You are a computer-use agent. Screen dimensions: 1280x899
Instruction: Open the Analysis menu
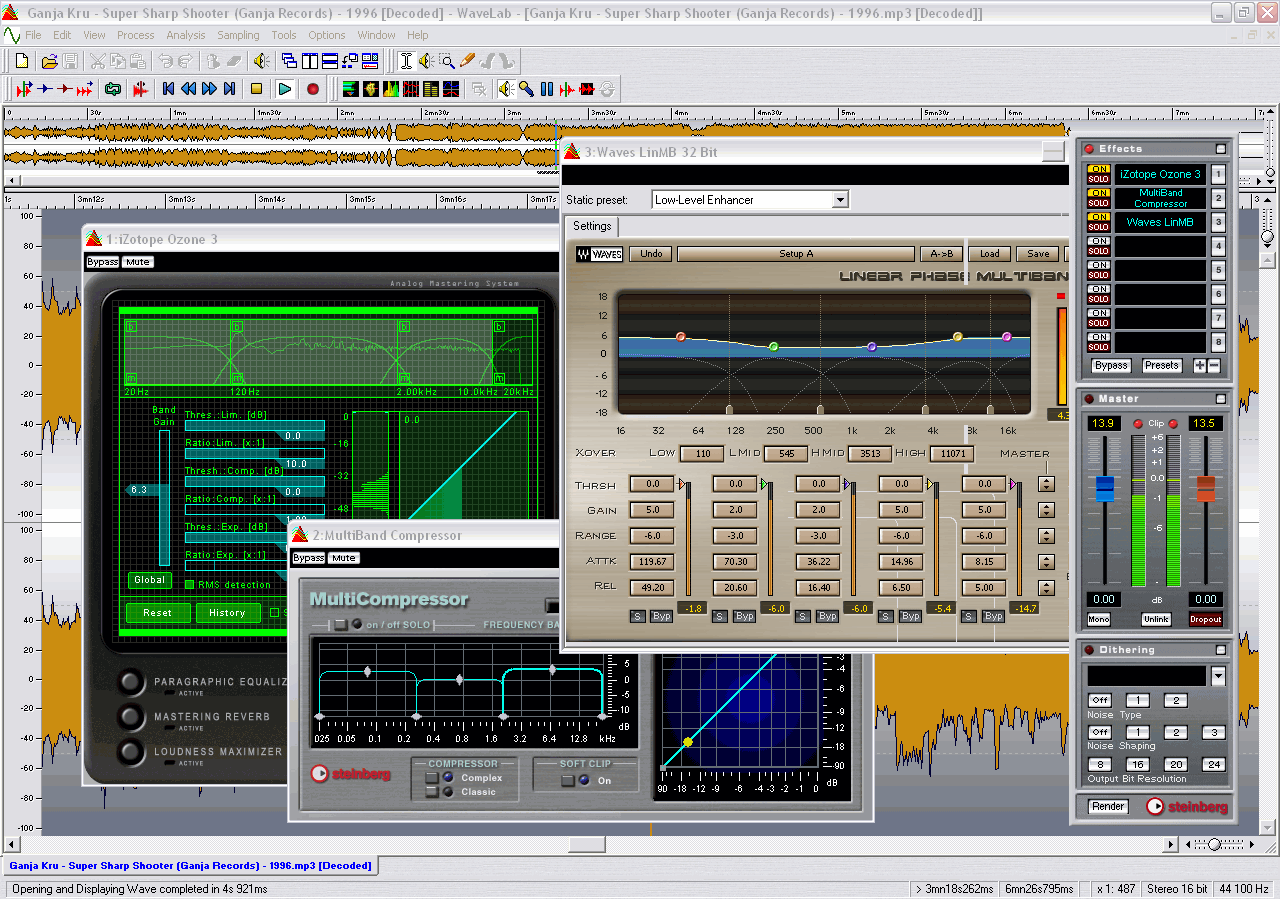pos(185,35)
